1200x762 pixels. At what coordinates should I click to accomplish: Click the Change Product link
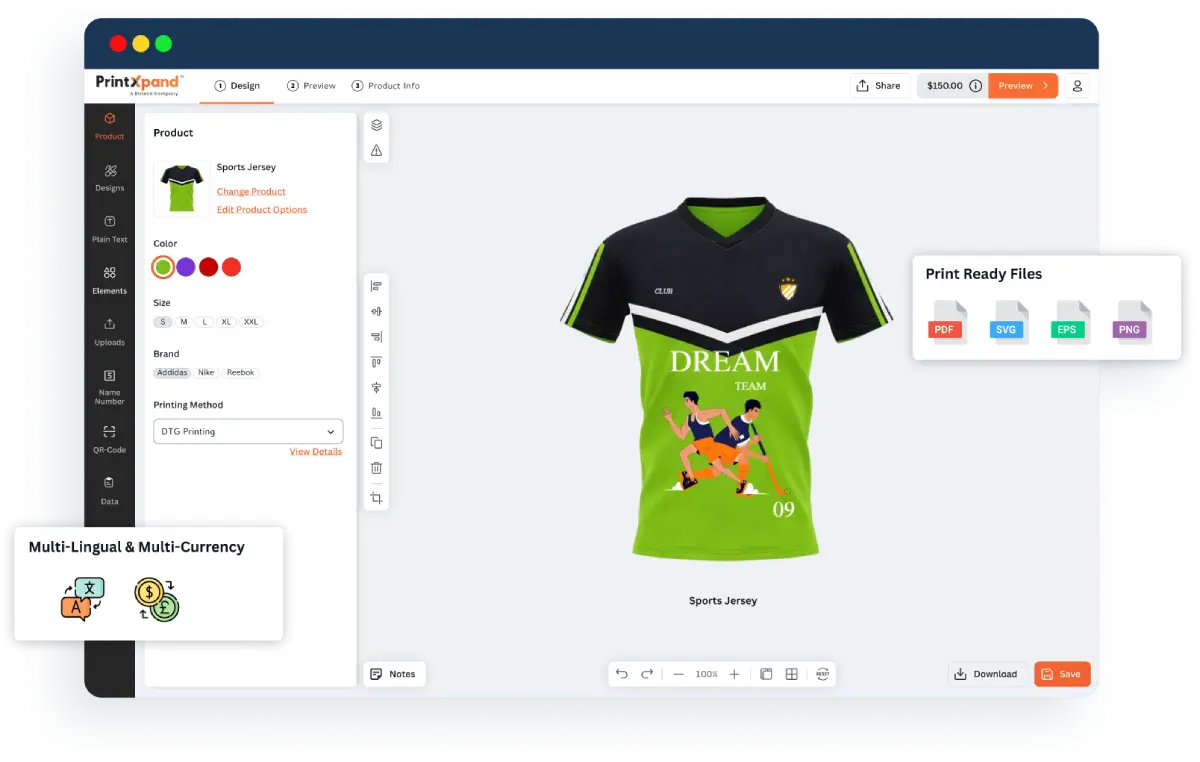(251, 192)
